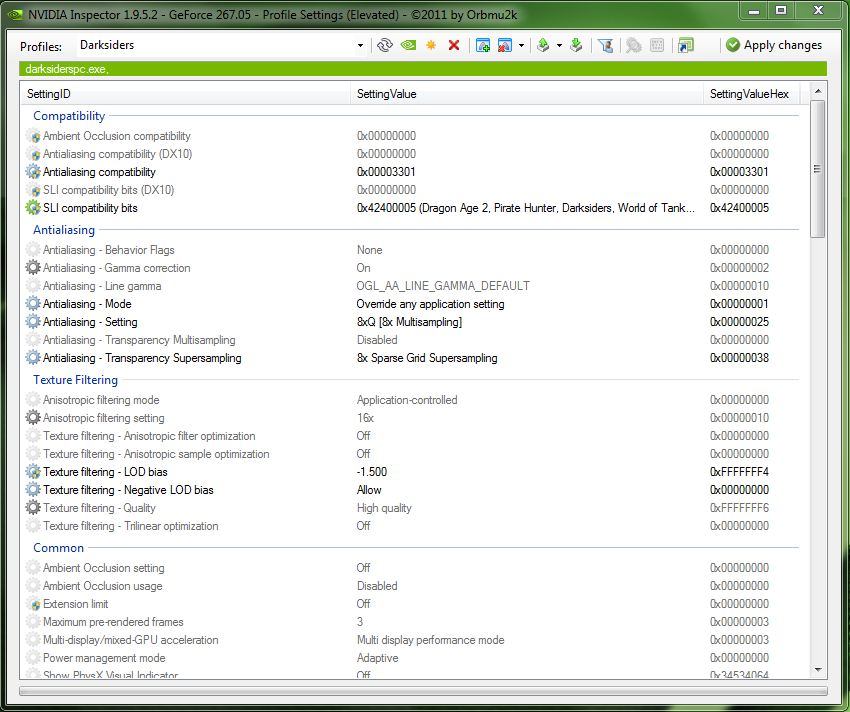Image resolution: width=850 pixels, height=712 pixels.
Task: Click the greyed-out magnifier scan icon
Action: pos(633,46)
